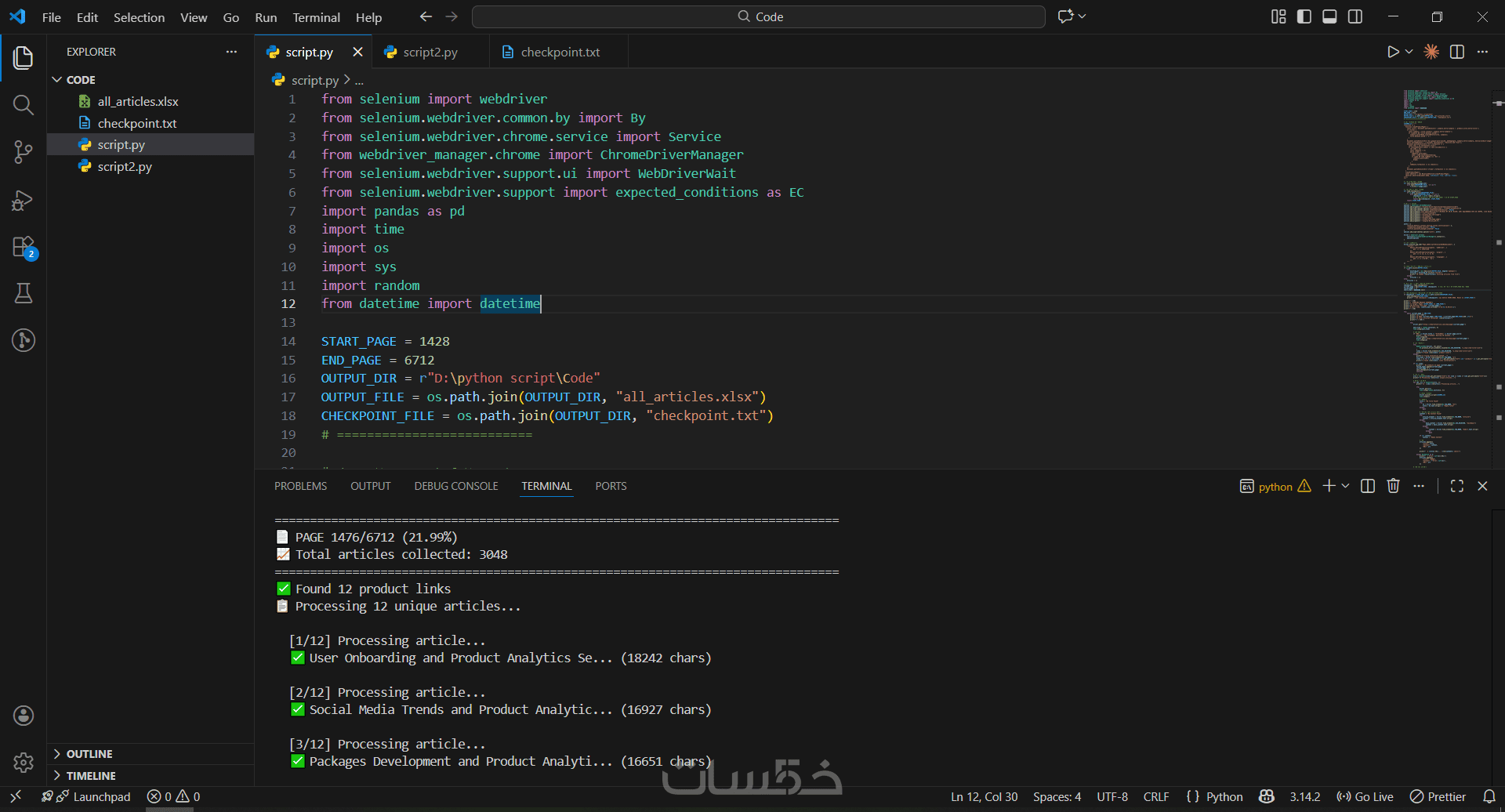Switch to the PORTS panel tab

pos(611,486)
